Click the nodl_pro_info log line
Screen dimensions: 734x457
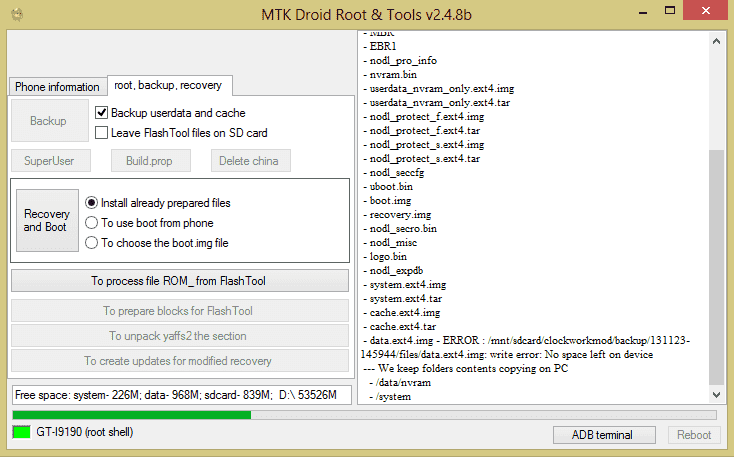click(x=400, y=60)
